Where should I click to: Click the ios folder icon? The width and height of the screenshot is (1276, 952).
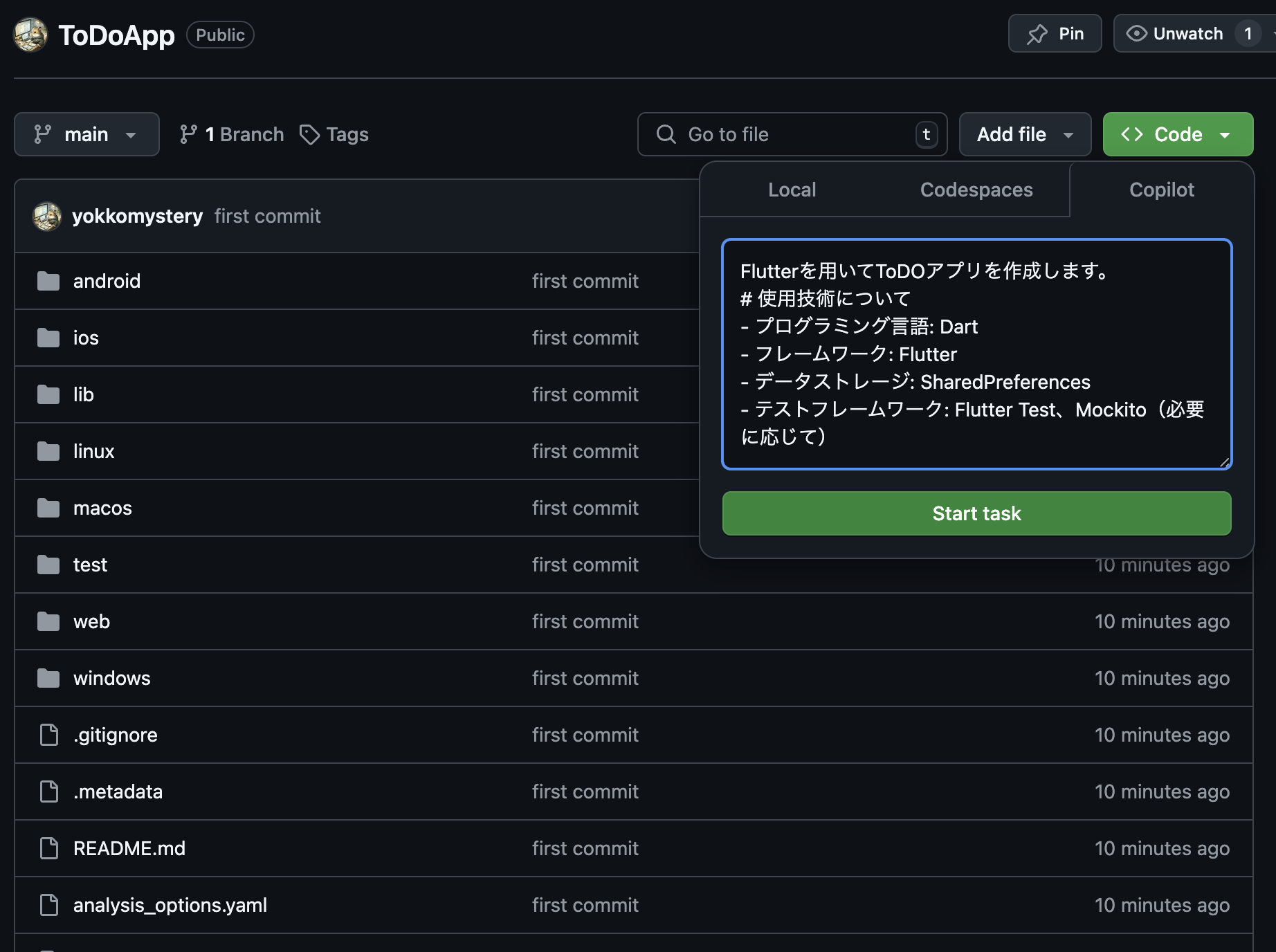click(48, 338)
